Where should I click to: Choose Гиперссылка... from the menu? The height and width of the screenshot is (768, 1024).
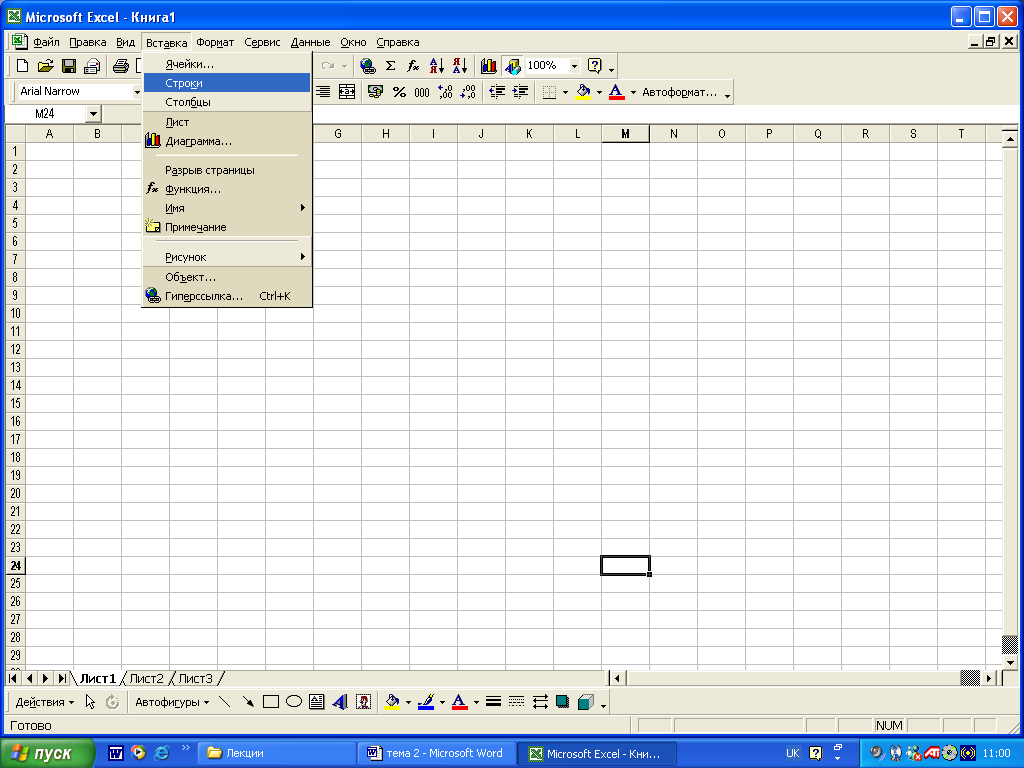click(x=227, y=296)
